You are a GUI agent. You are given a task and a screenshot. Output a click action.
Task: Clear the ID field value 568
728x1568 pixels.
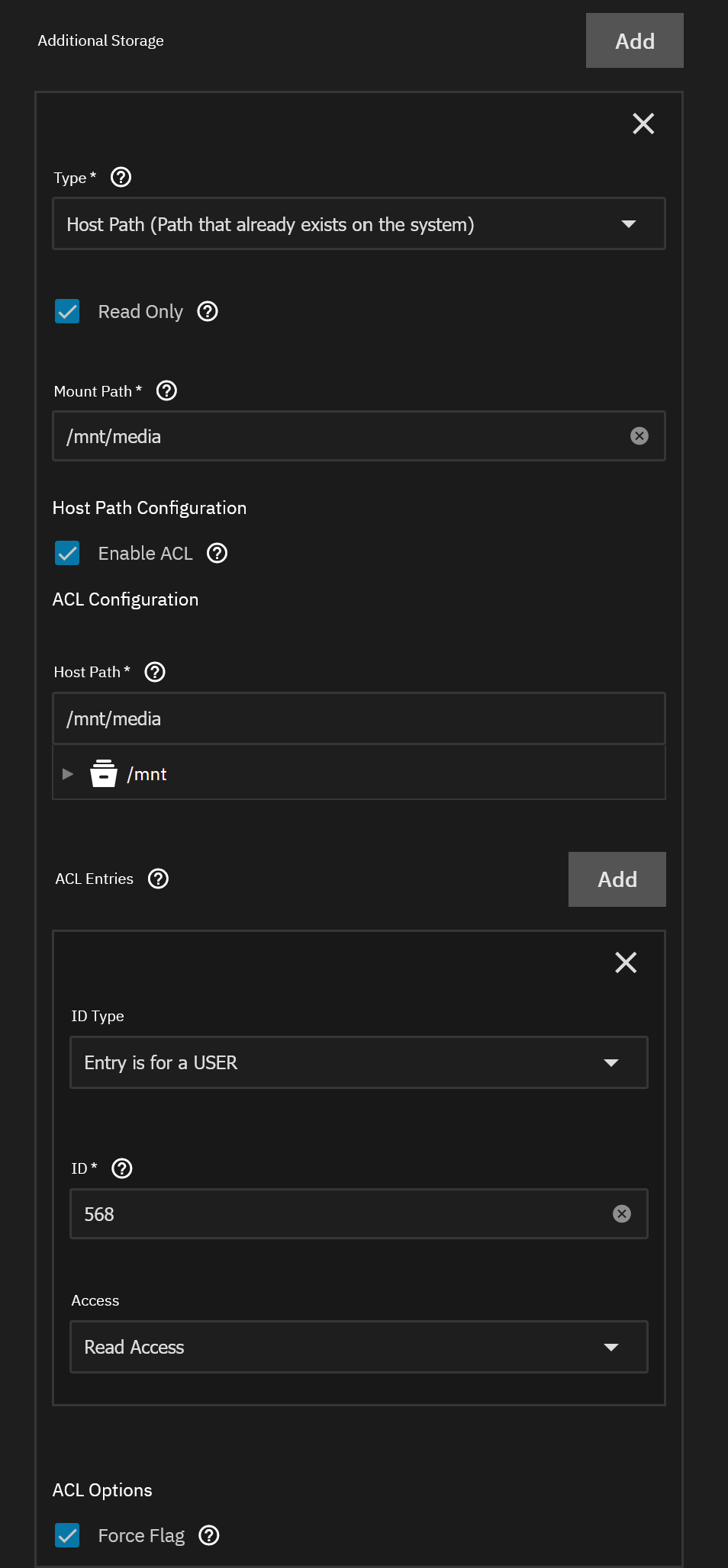[x=622, y=1214]
